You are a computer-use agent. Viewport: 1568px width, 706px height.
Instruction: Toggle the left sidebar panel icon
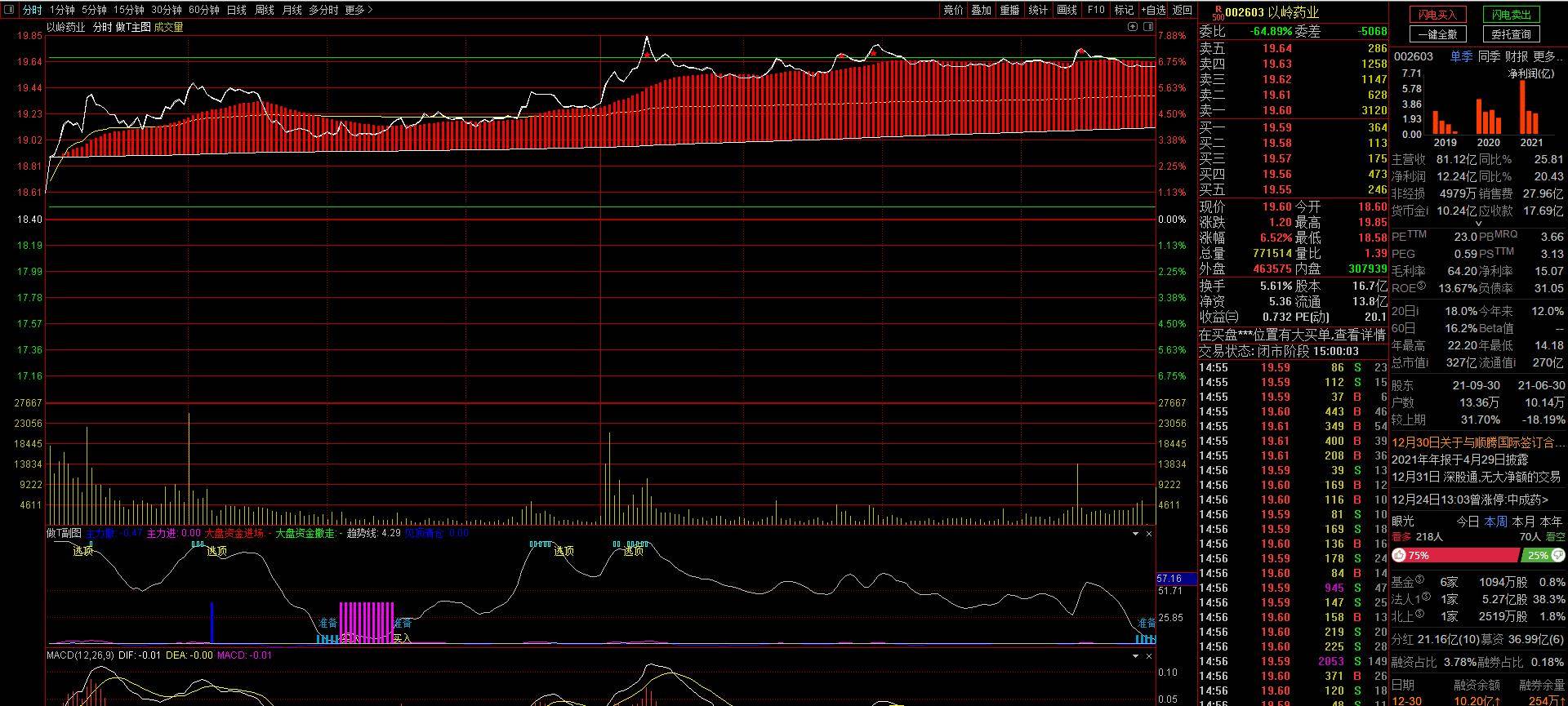(x=10, y=10)
